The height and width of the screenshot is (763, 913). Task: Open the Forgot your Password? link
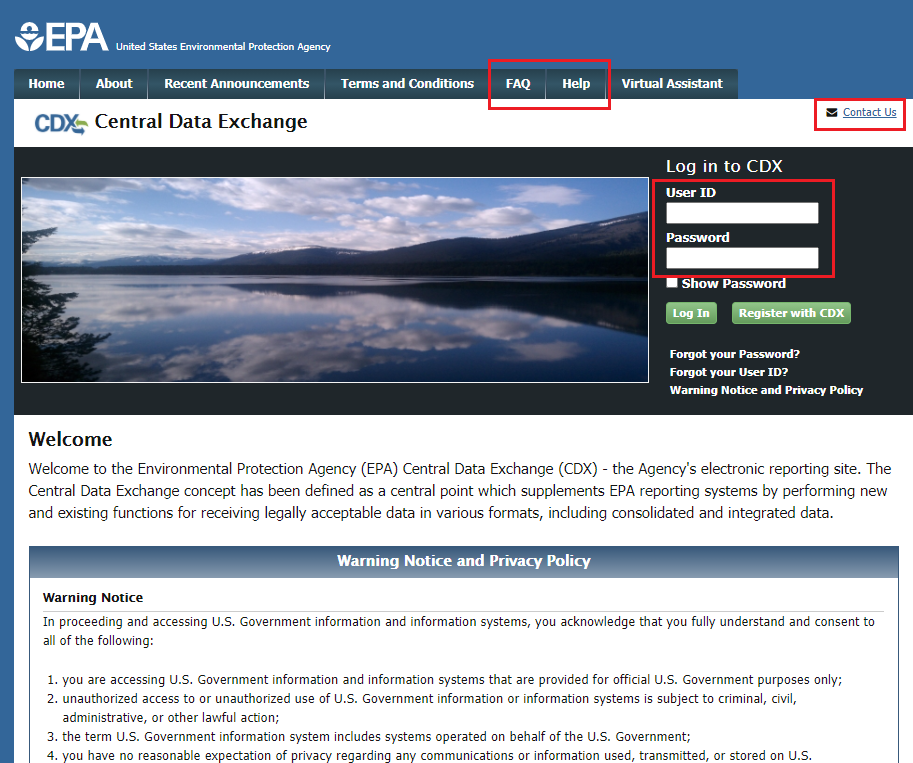pyautogui.click(x=734, y=354)
